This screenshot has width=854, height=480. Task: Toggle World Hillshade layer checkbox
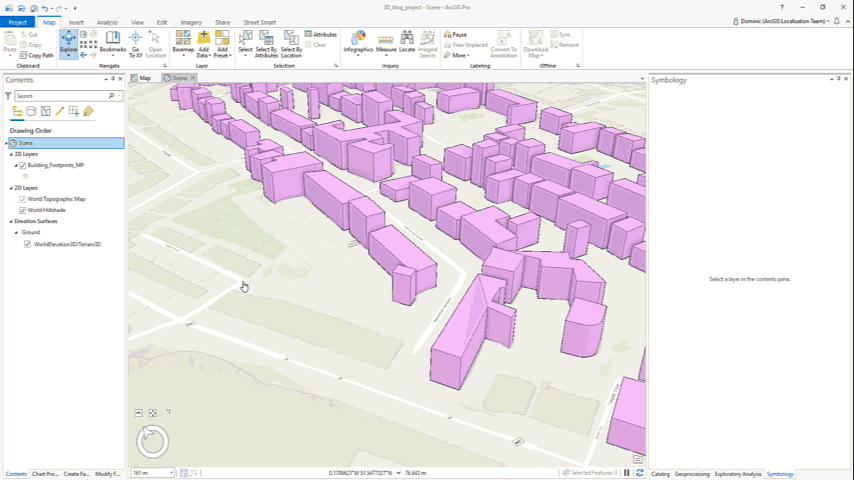coord(23,210)
